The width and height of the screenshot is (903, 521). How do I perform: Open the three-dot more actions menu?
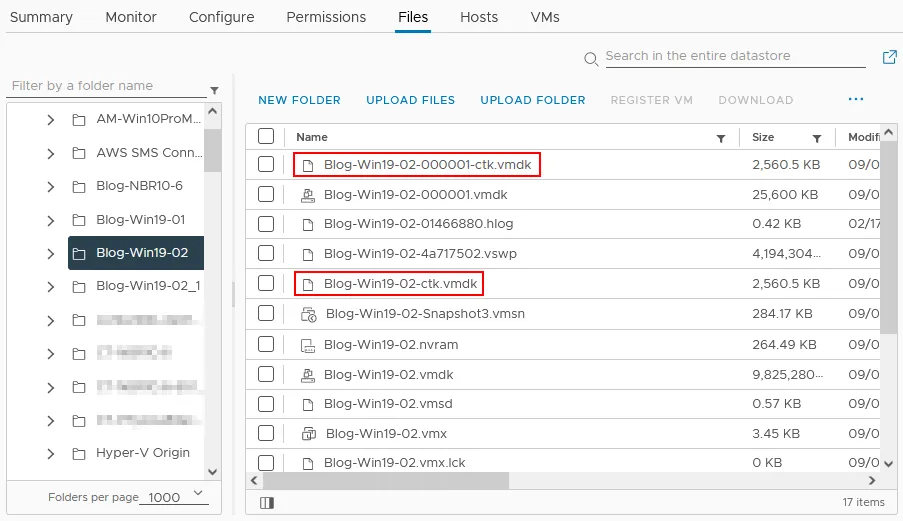pyautogui.click(x=855, y=99)
